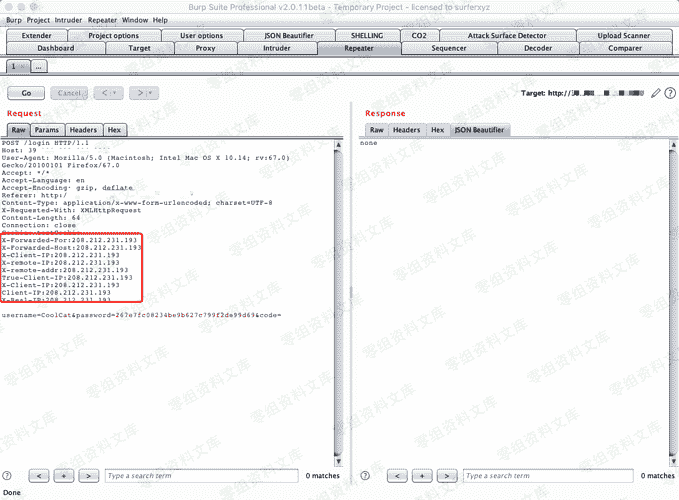Open the Intruder menu in menu bar
This screenshot has height=500, width=679.
tap(69, 20)
